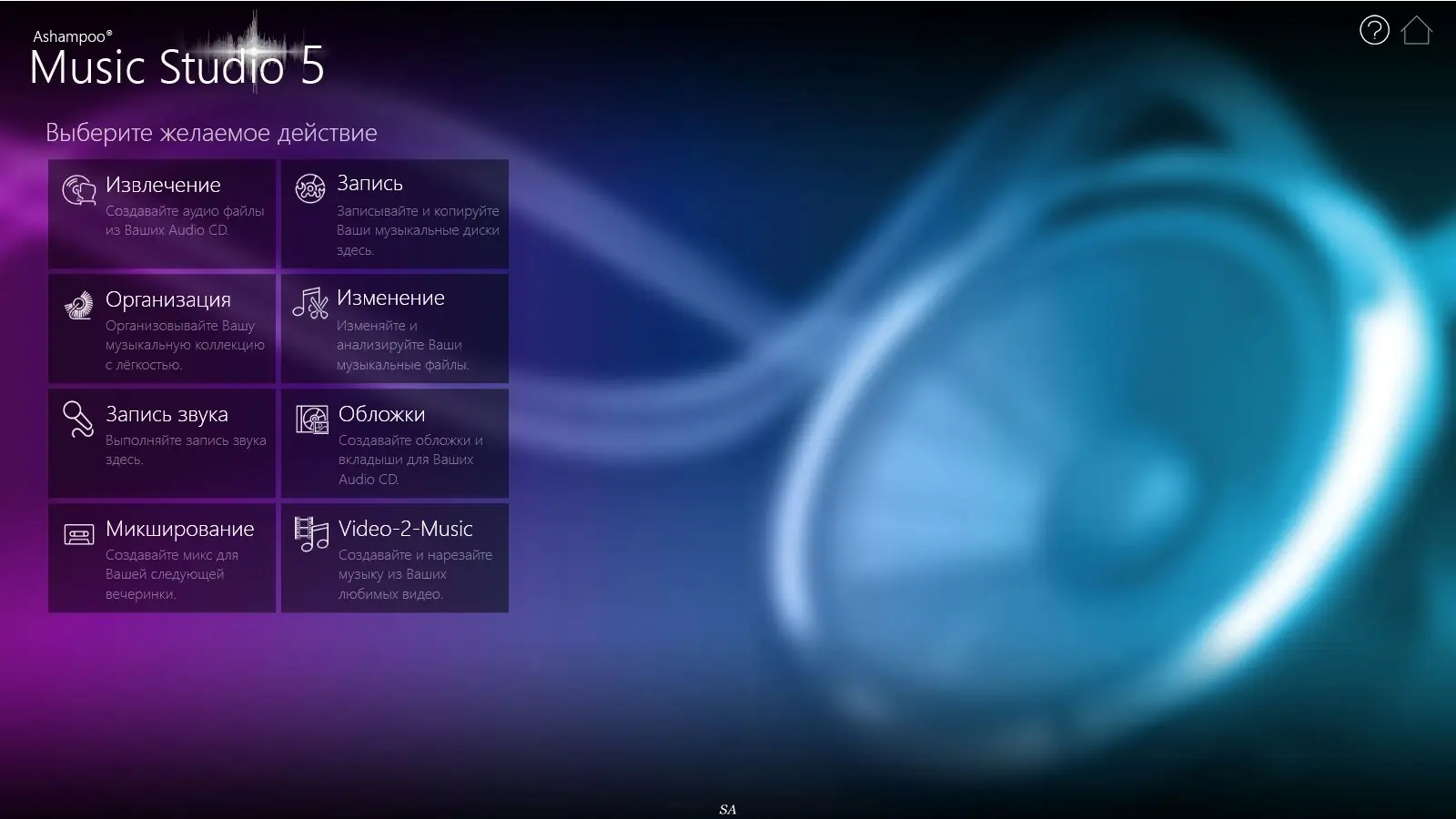Click the 'Выберите желаемое действие' heading
This screenshot has height=819, width=1456.
pyautogui.click(x=211, y=133)
